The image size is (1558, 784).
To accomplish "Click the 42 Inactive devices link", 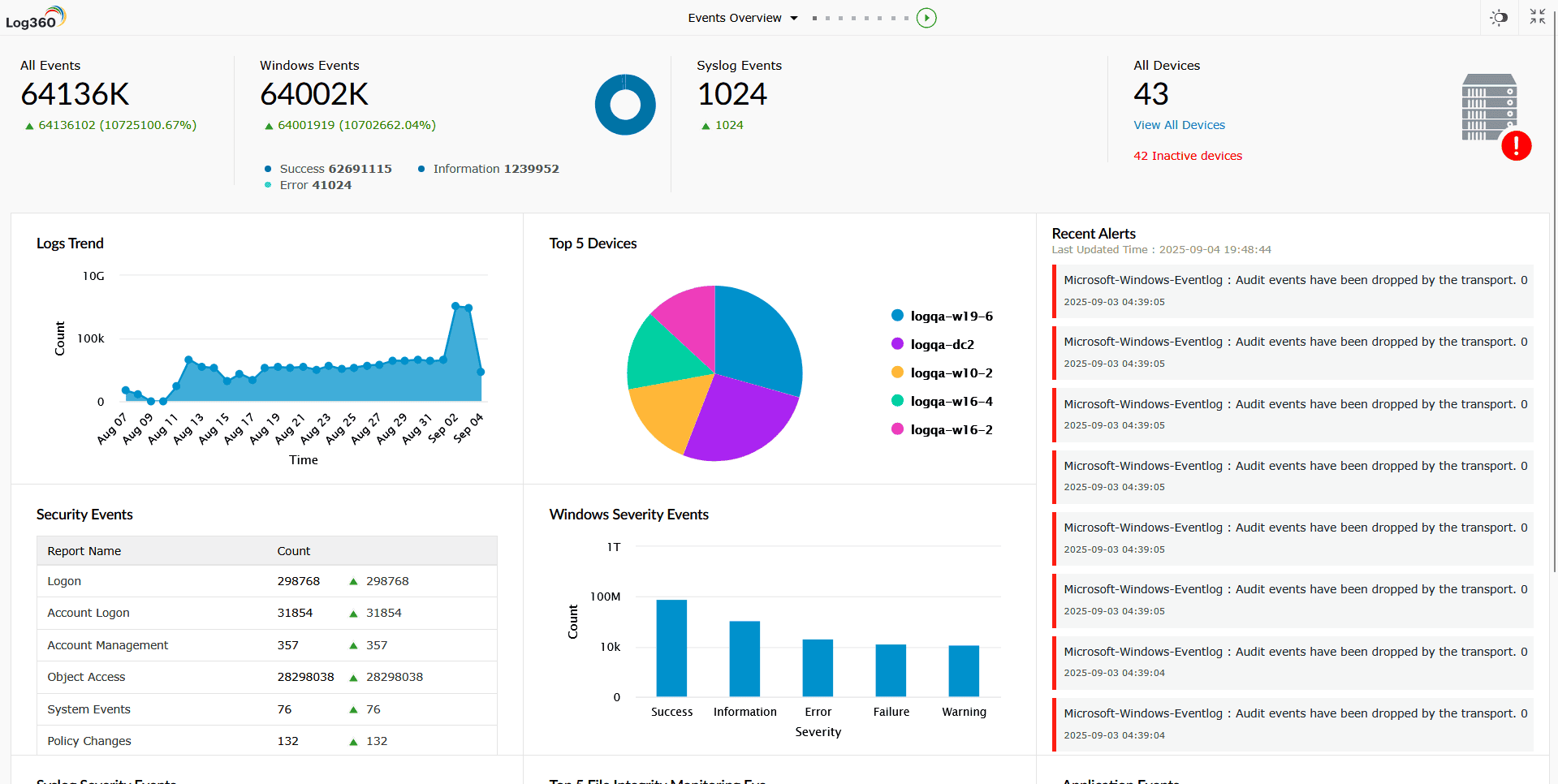I will pyautogui.click(x=1188, y=156).
